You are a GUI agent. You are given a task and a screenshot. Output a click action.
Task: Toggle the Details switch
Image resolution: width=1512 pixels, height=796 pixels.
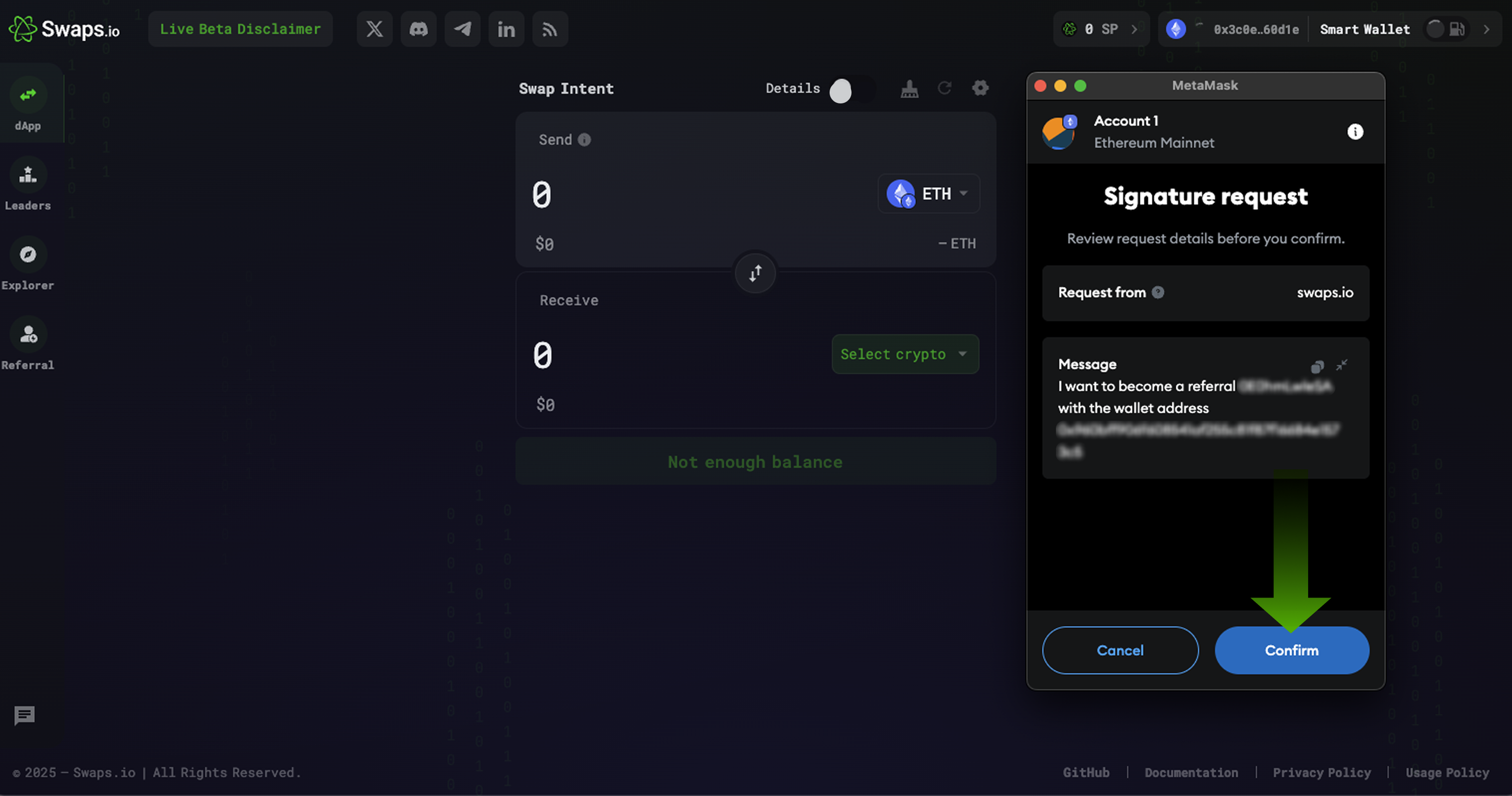coord(850,90)
